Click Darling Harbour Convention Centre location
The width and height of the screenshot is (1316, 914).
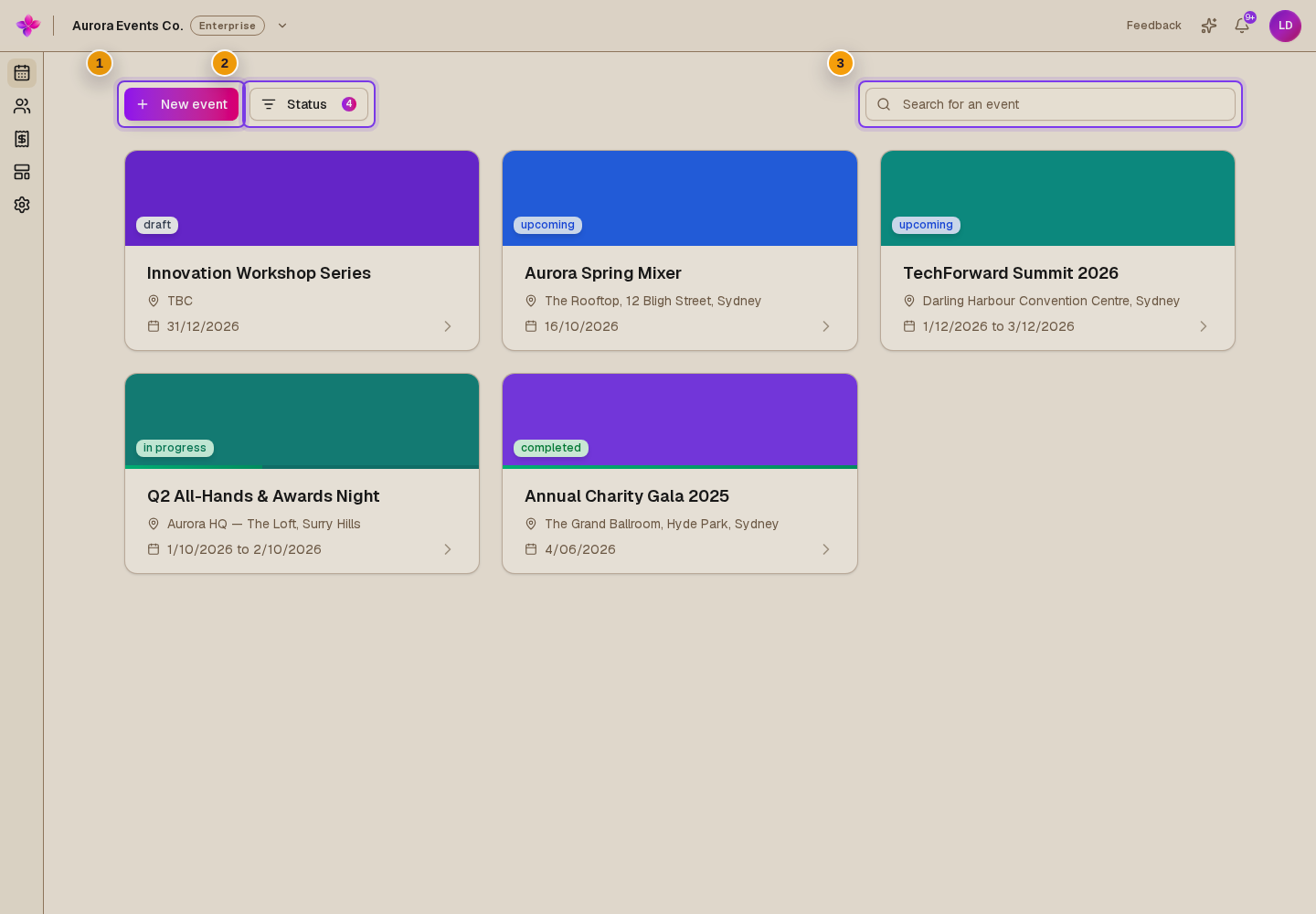click(1051, 301)
